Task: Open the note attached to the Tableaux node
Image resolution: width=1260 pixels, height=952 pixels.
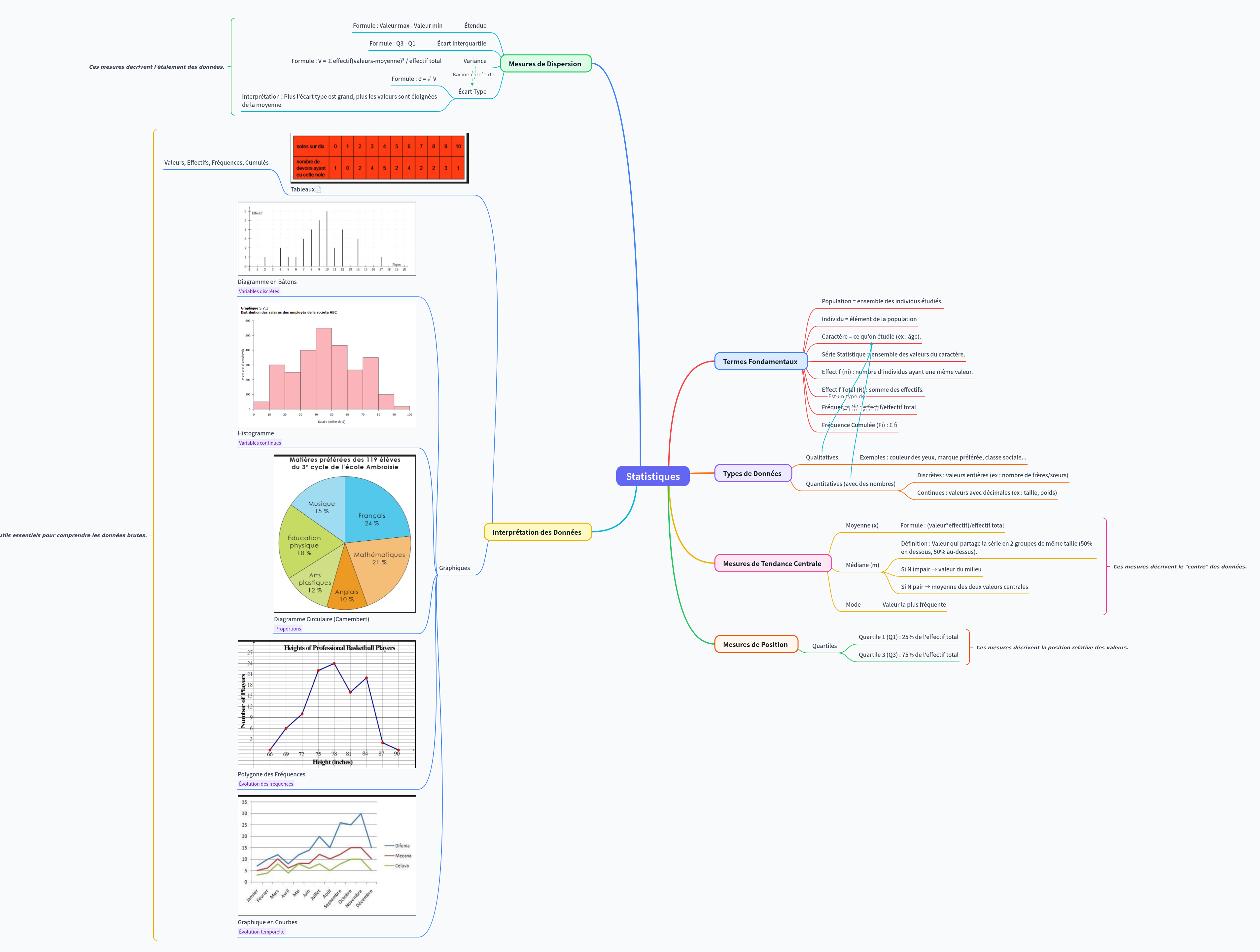Action: click(x=318, y=189)
